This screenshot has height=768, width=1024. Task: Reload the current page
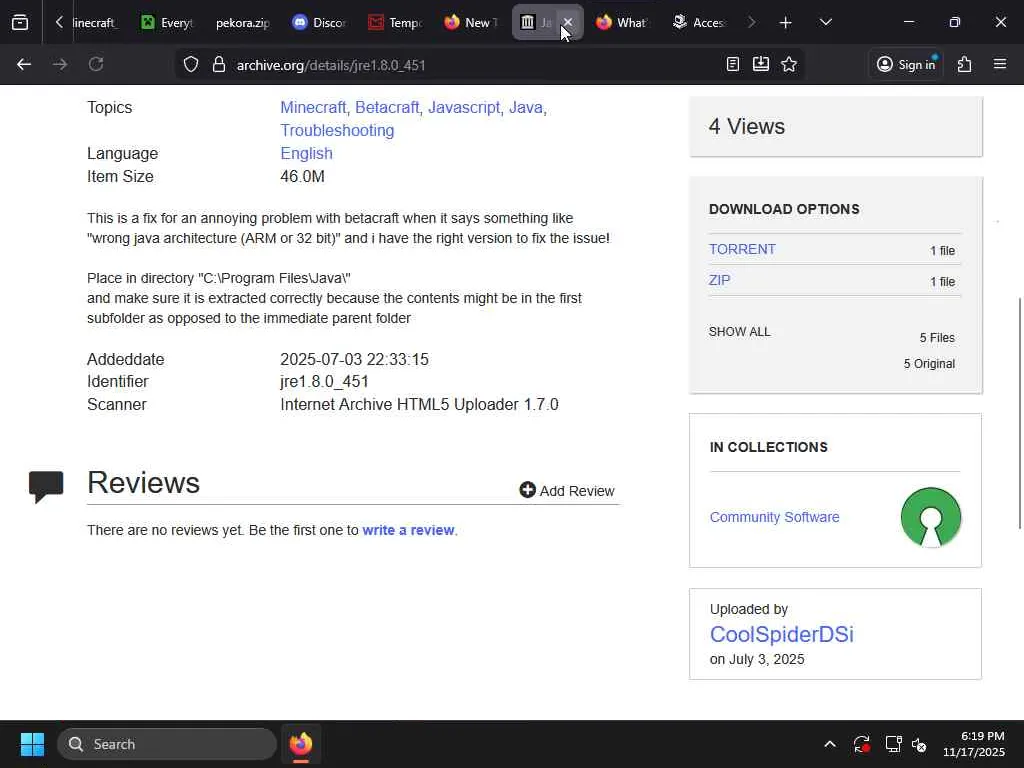[96, 65]
